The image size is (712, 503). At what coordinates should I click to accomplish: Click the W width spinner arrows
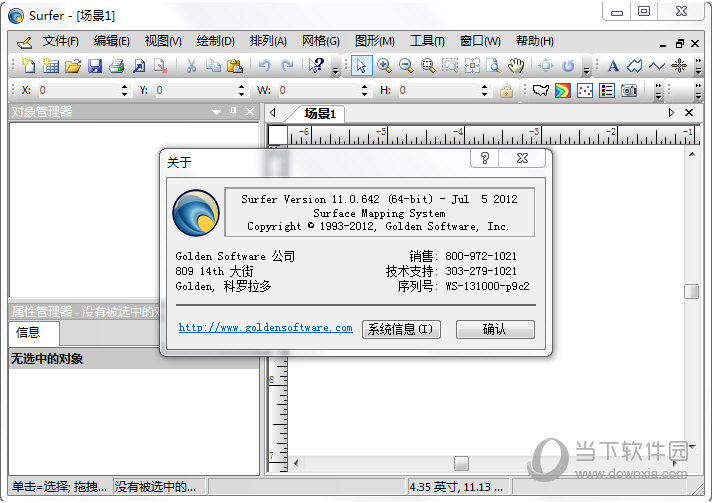point(364,90)
